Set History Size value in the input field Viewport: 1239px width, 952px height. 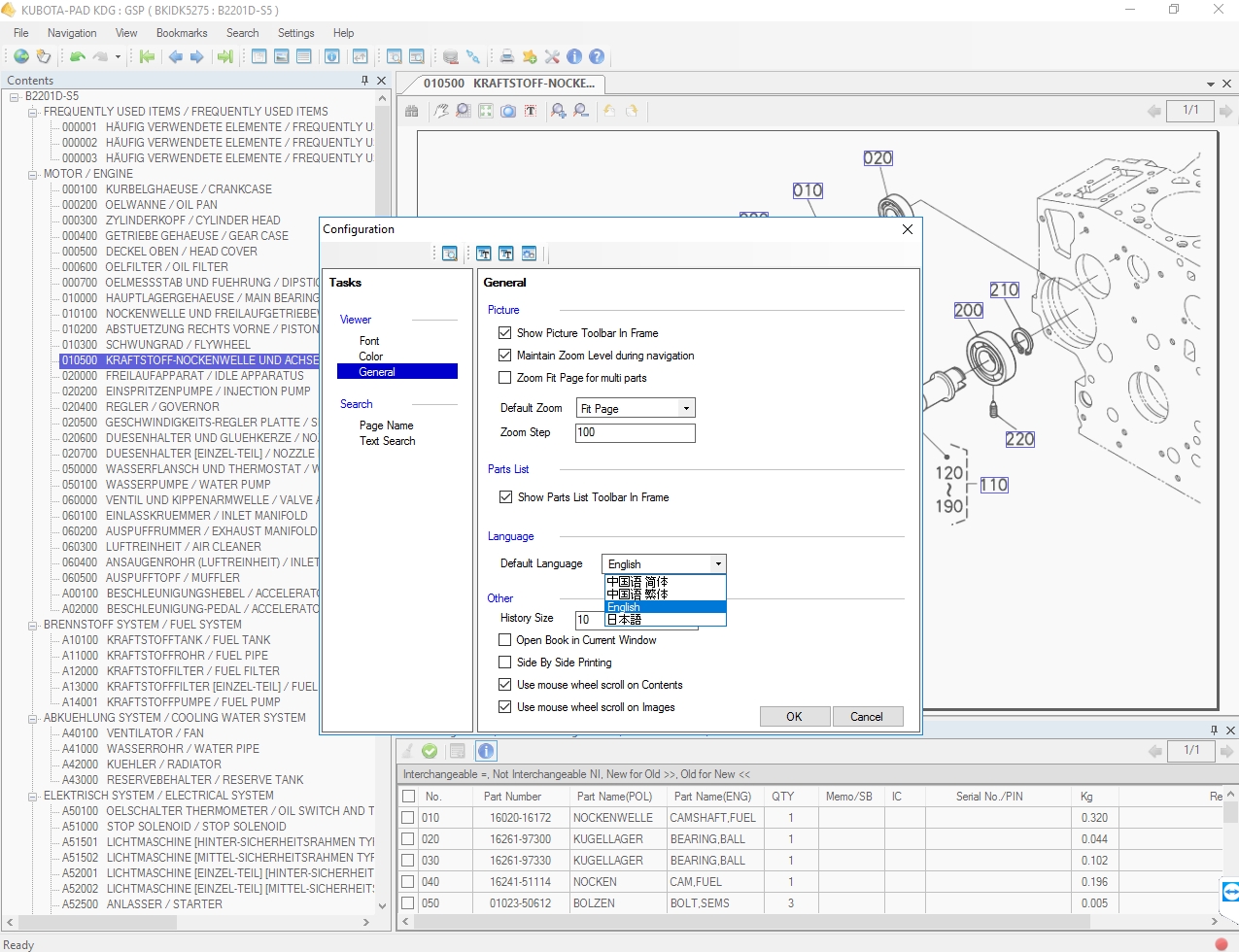click(x=589, y=619)
